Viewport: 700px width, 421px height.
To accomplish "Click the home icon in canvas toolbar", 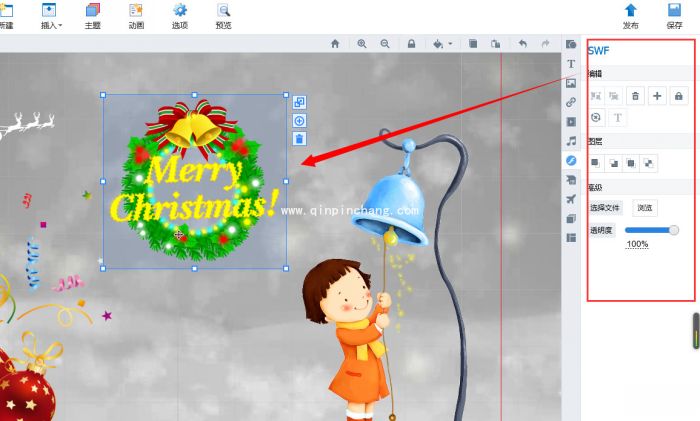I will 335,44.
